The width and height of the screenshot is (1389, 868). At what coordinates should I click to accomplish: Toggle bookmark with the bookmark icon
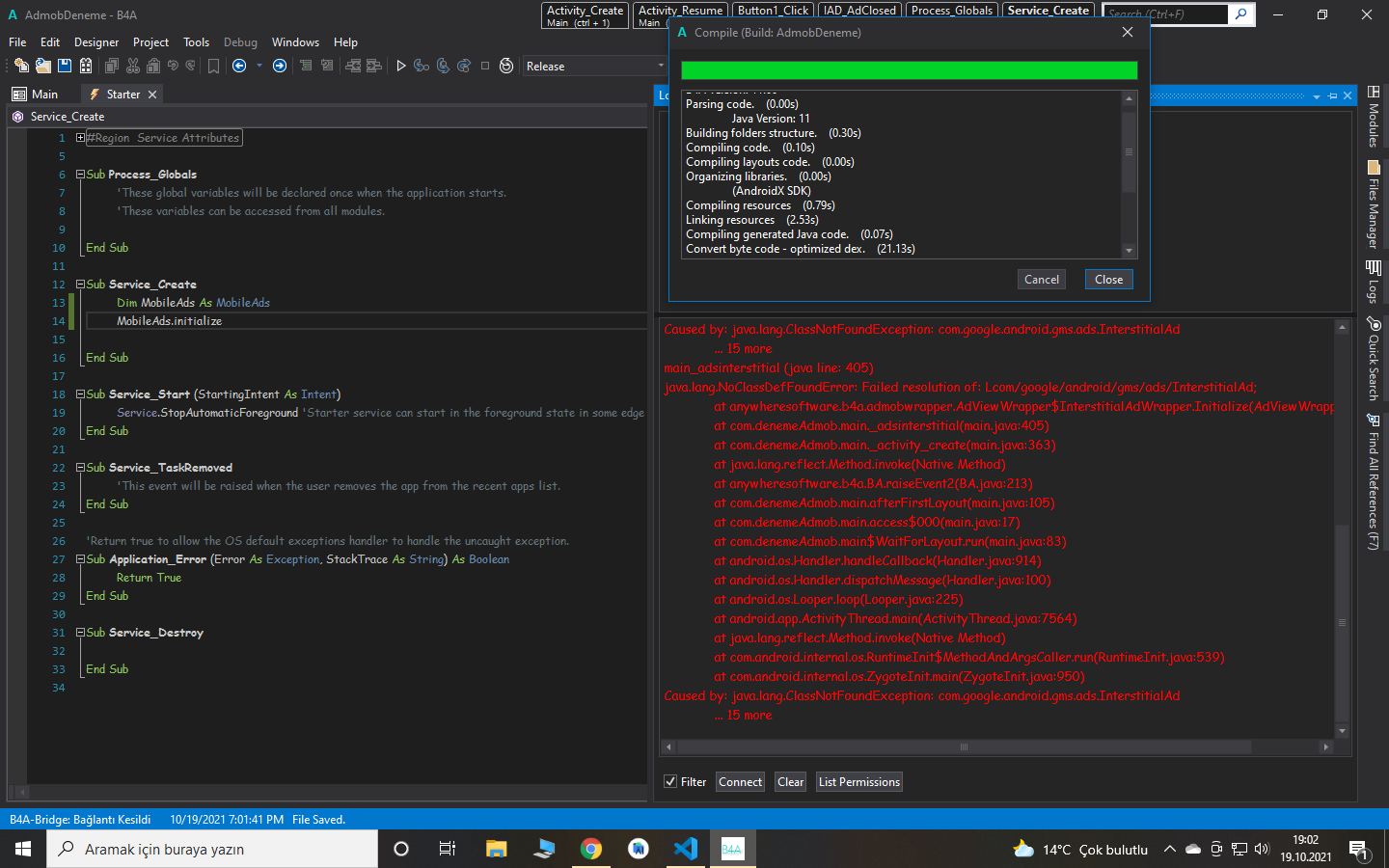[x=213, y=66]
